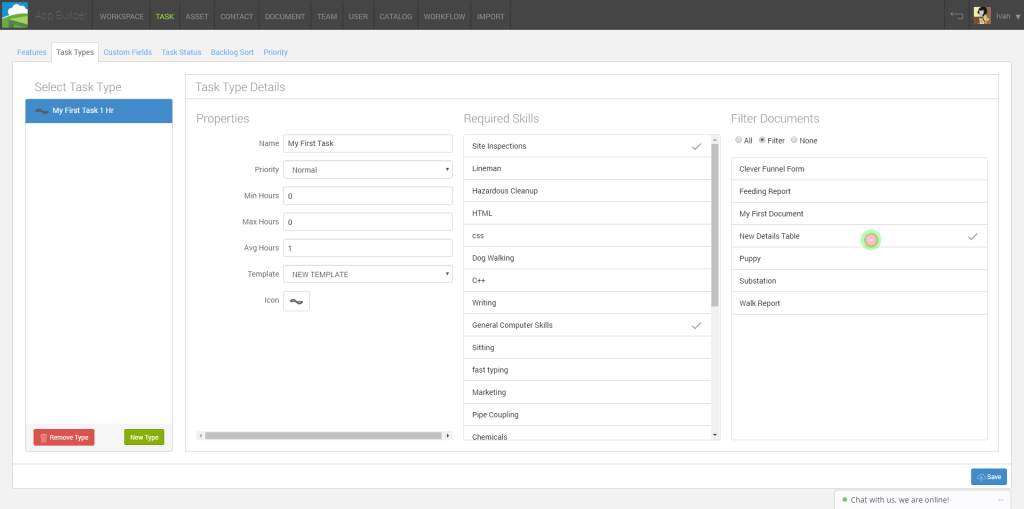Select the C++ skill row
The width and height of the screenshot is (1024, 509).
[x=588, y=280]
